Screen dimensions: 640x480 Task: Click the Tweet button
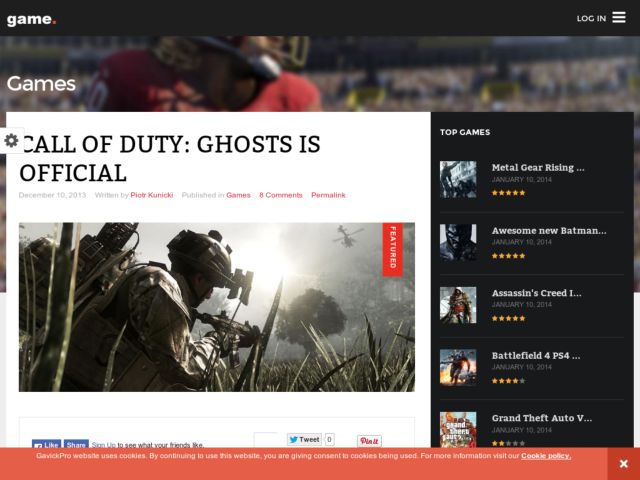coord(304,439)
